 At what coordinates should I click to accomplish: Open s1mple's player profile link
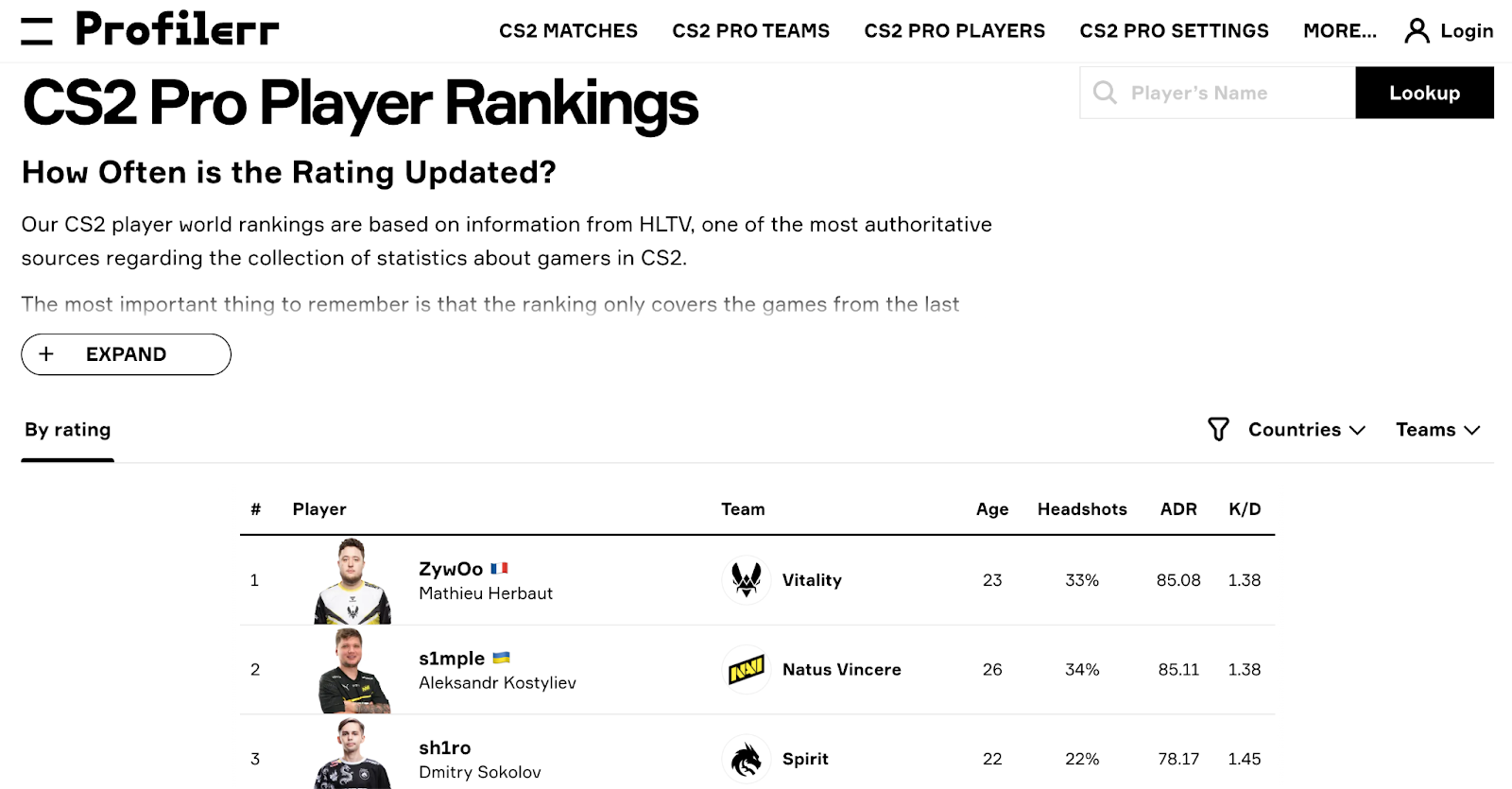(452, 659)
